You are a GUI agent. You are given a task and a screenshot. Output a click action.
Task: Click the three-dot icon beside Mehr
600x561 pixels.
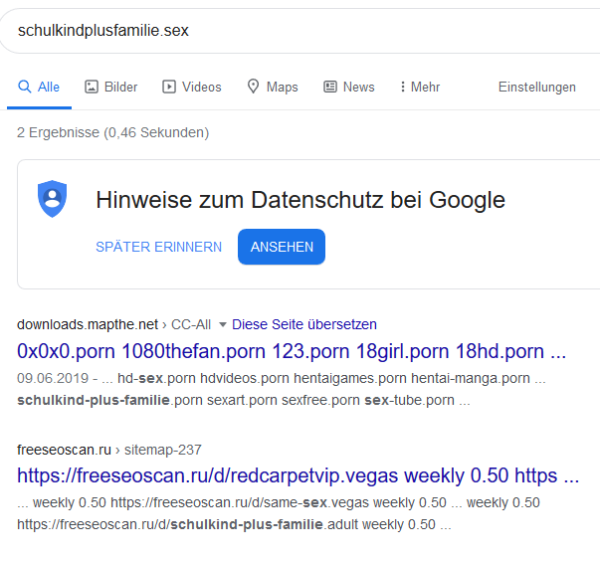[x=403, y=87]
